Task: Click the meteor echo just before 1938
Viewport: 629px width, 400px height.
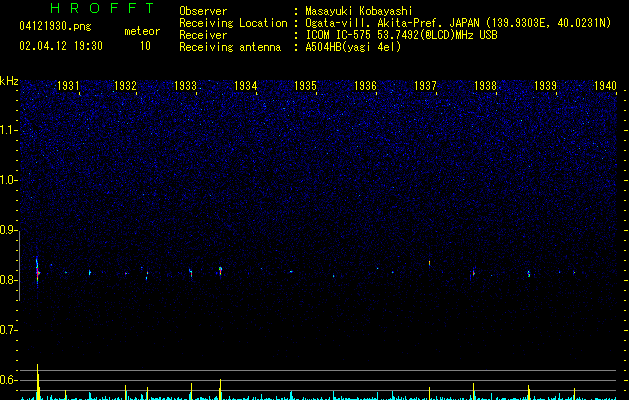Action: (473, 273)
